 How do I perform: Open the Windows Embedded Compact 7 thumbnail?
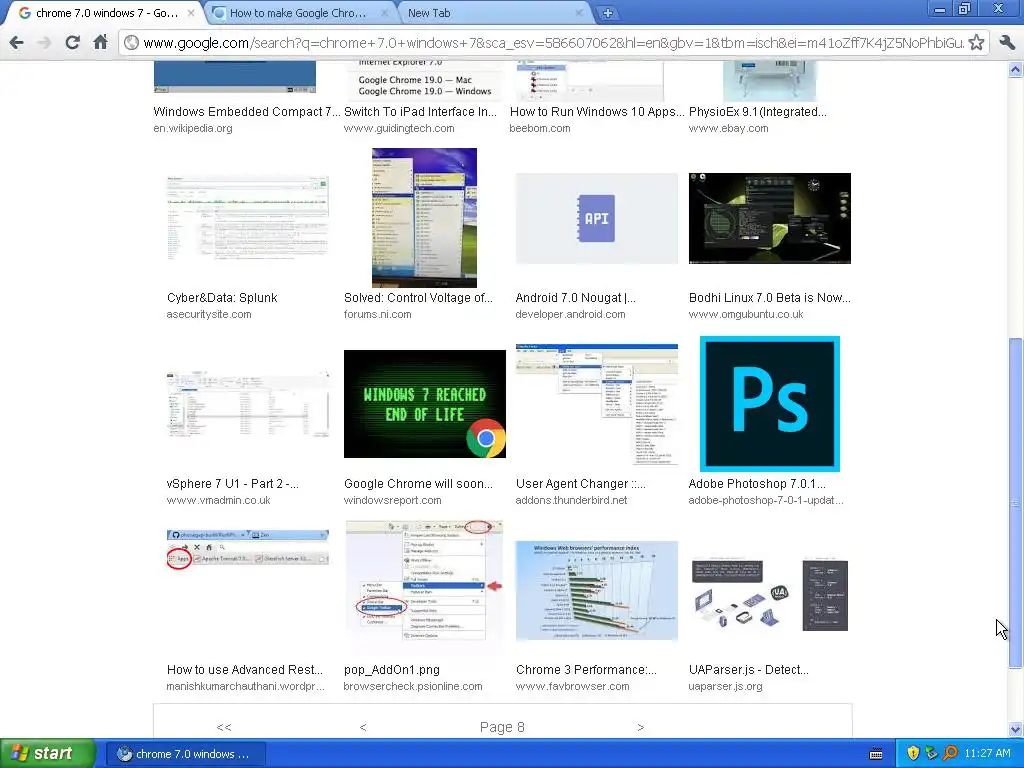tap(234, 77)
